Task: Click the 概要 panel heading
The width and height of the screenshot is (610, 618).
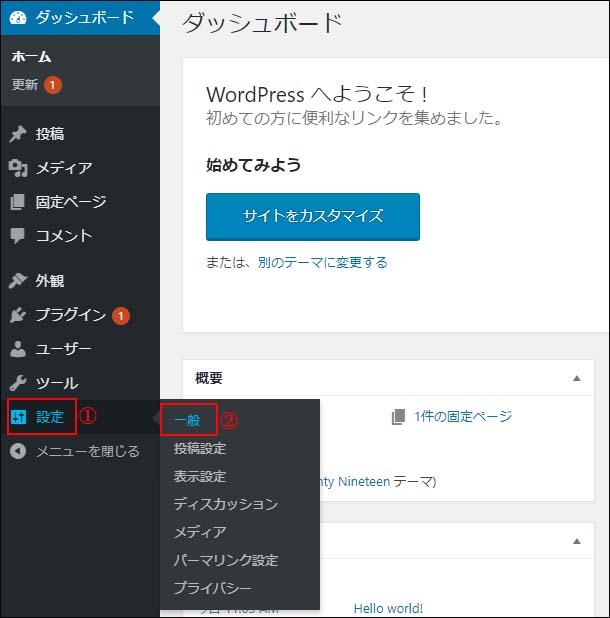Action: 209,378
